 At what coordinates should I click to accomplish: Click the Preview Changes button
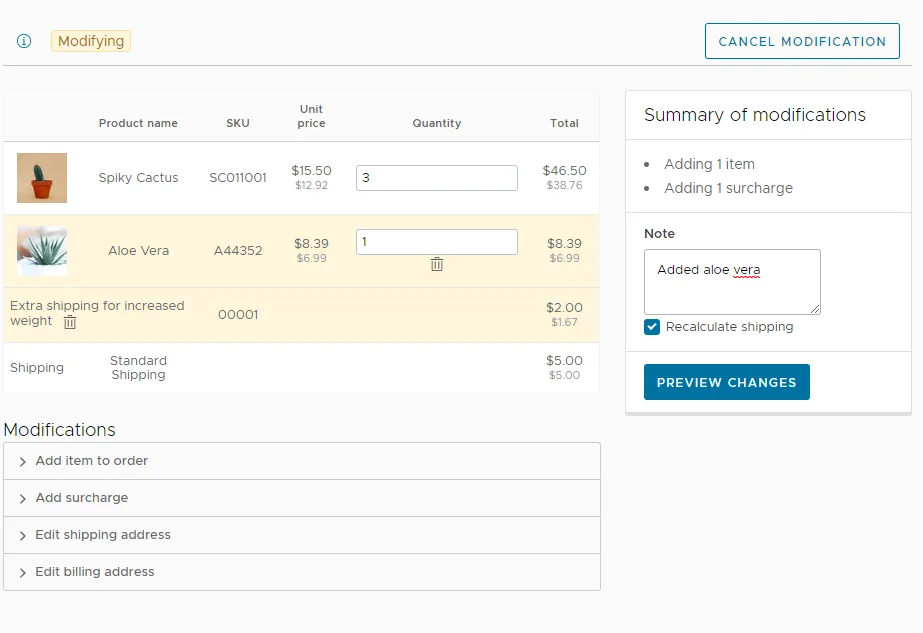tap(726, 382)
